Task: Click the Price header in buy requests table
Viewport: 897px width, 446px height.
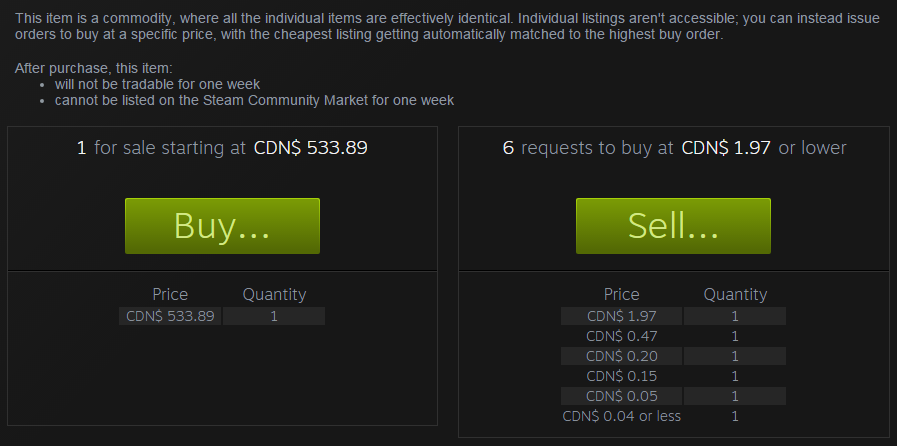Action: coord(621,294)
